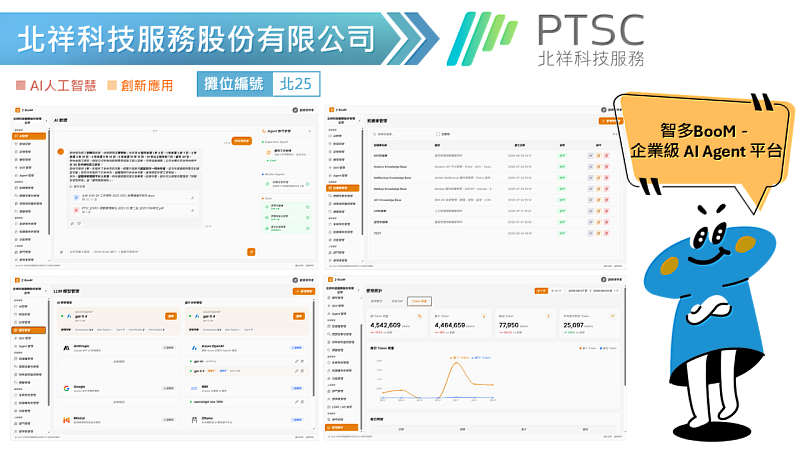Click the Mistral provider card
Image resolution: width=800 pixels, height=450 pixels.
pos(119,420)
